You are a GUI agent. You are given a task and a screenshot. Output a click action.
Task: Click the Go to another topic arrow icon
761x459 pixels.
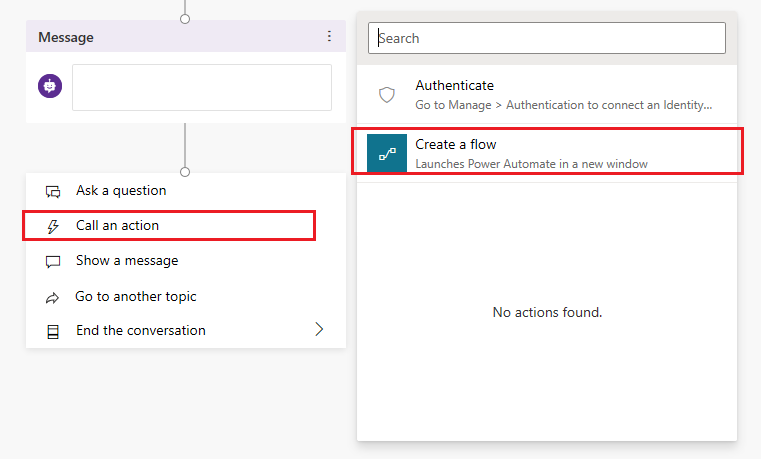[x=53, y=297]
